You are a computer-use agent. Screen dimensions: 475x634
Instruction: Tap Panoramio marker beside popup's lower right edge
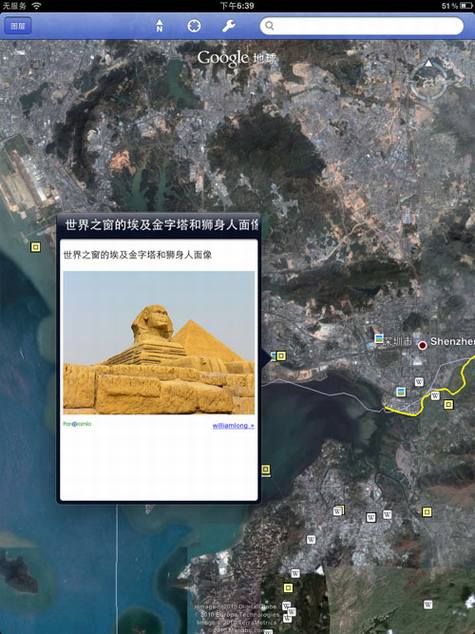coord(266,470)
